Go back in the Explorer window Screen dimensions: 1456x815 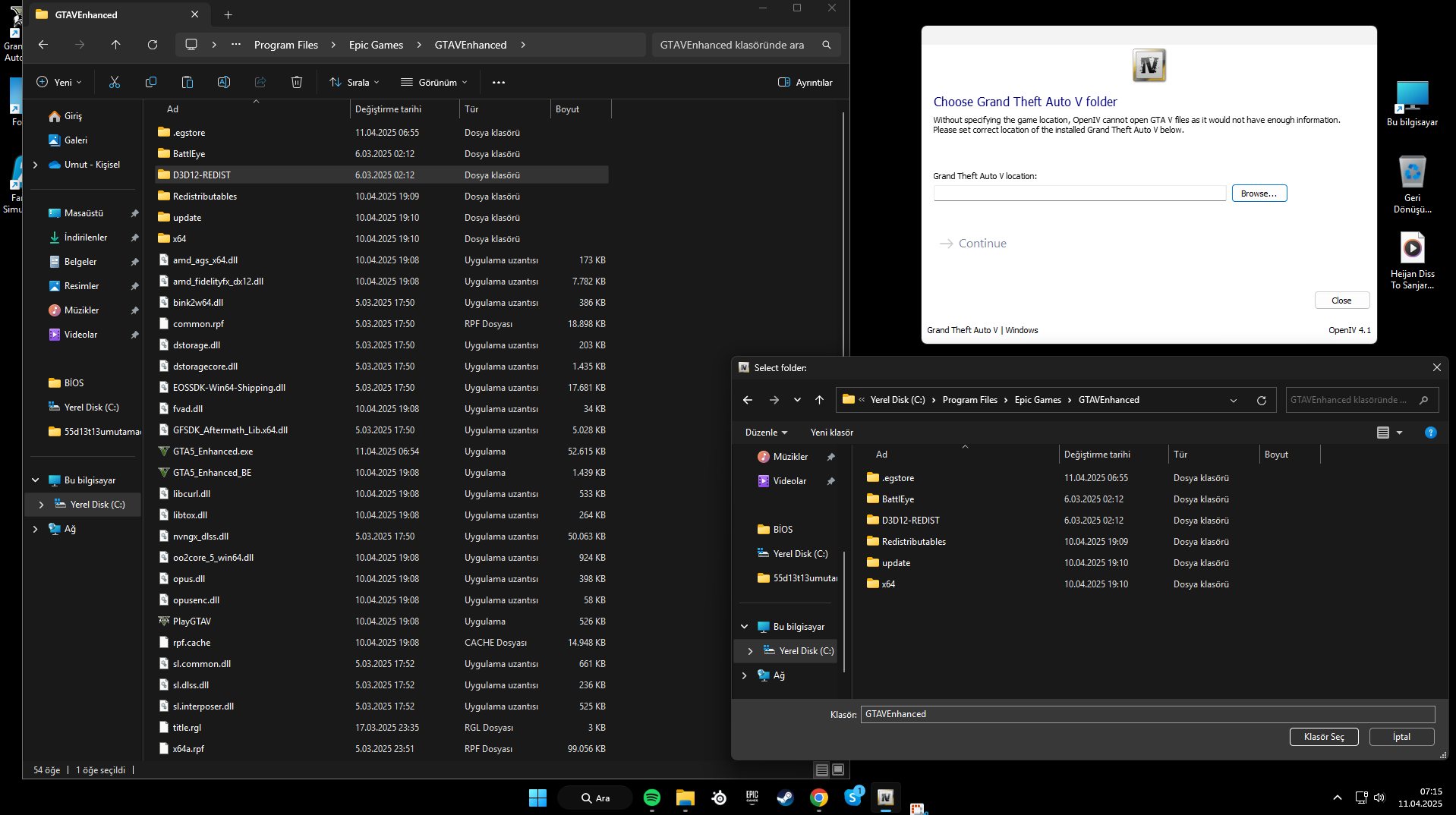tap(43, 45)
